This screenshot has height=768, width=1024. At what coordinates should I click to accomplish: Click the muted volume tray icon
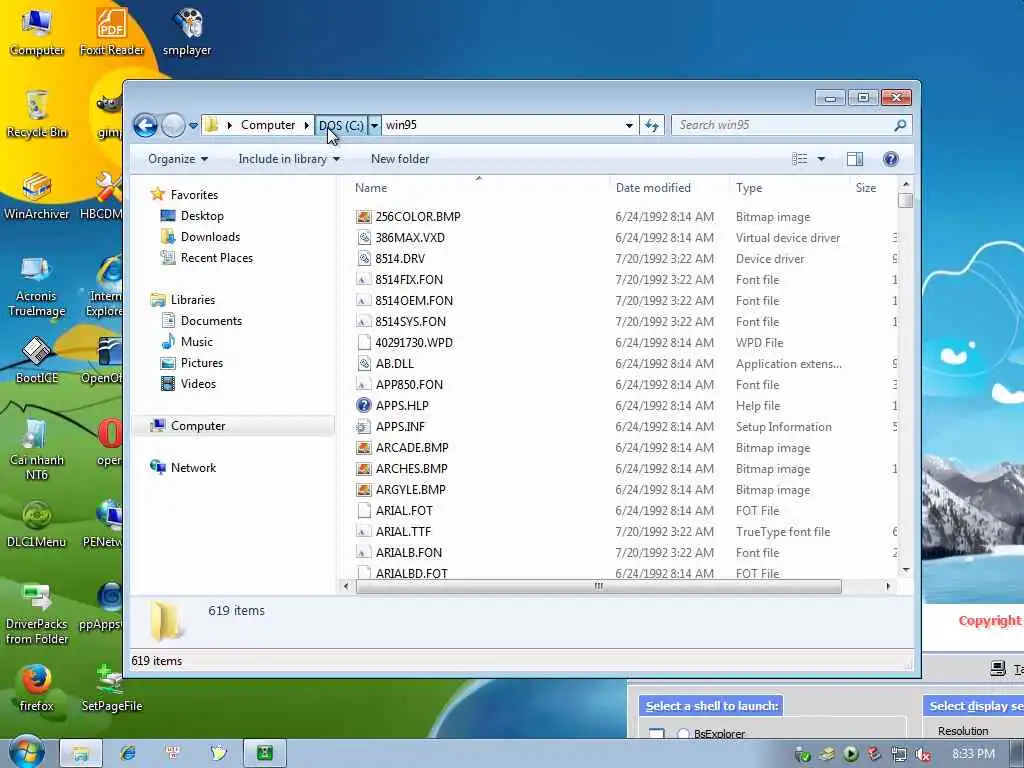click(923, 754)
